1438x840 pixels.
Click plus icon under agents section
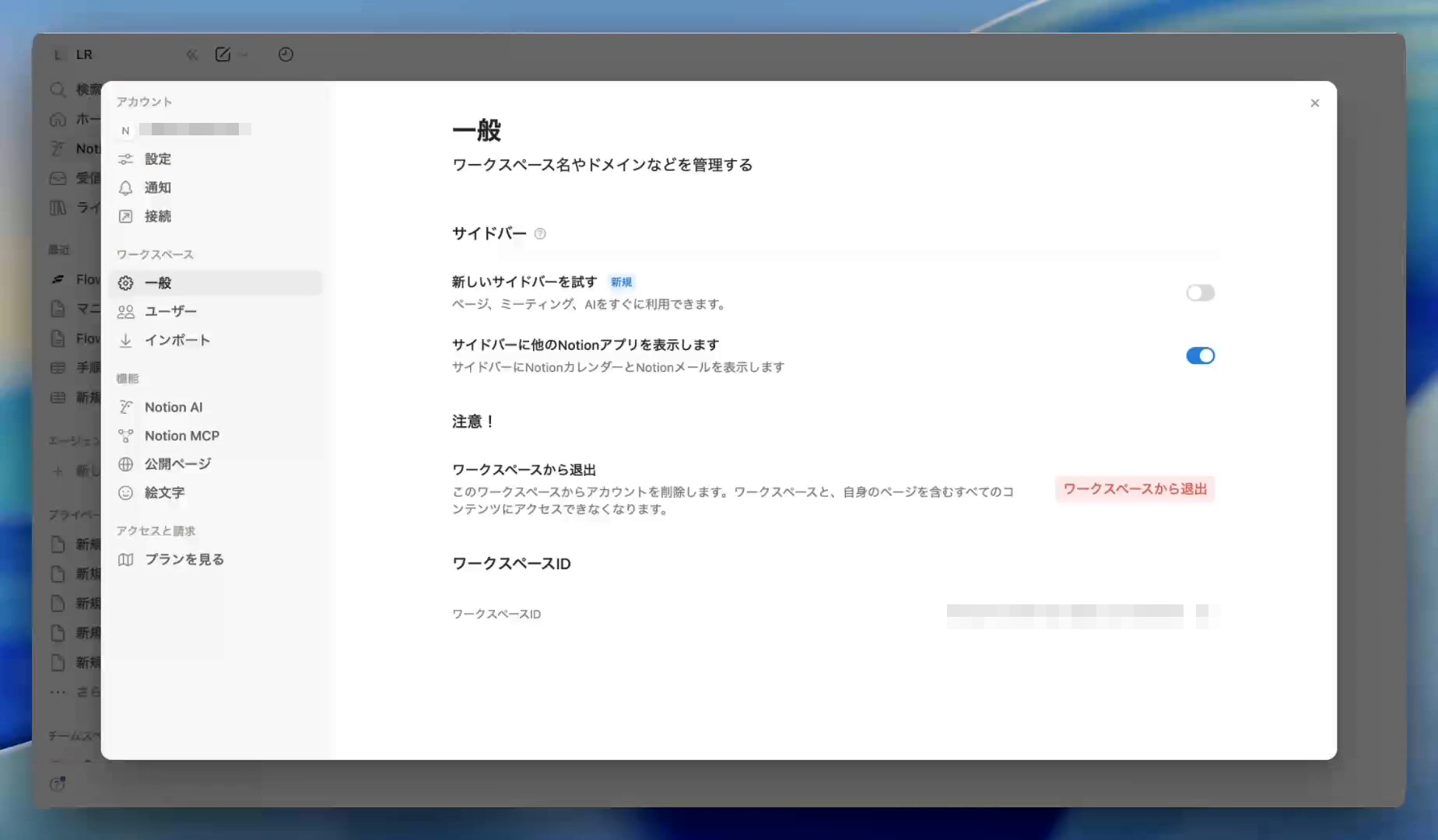click(58, 471)
